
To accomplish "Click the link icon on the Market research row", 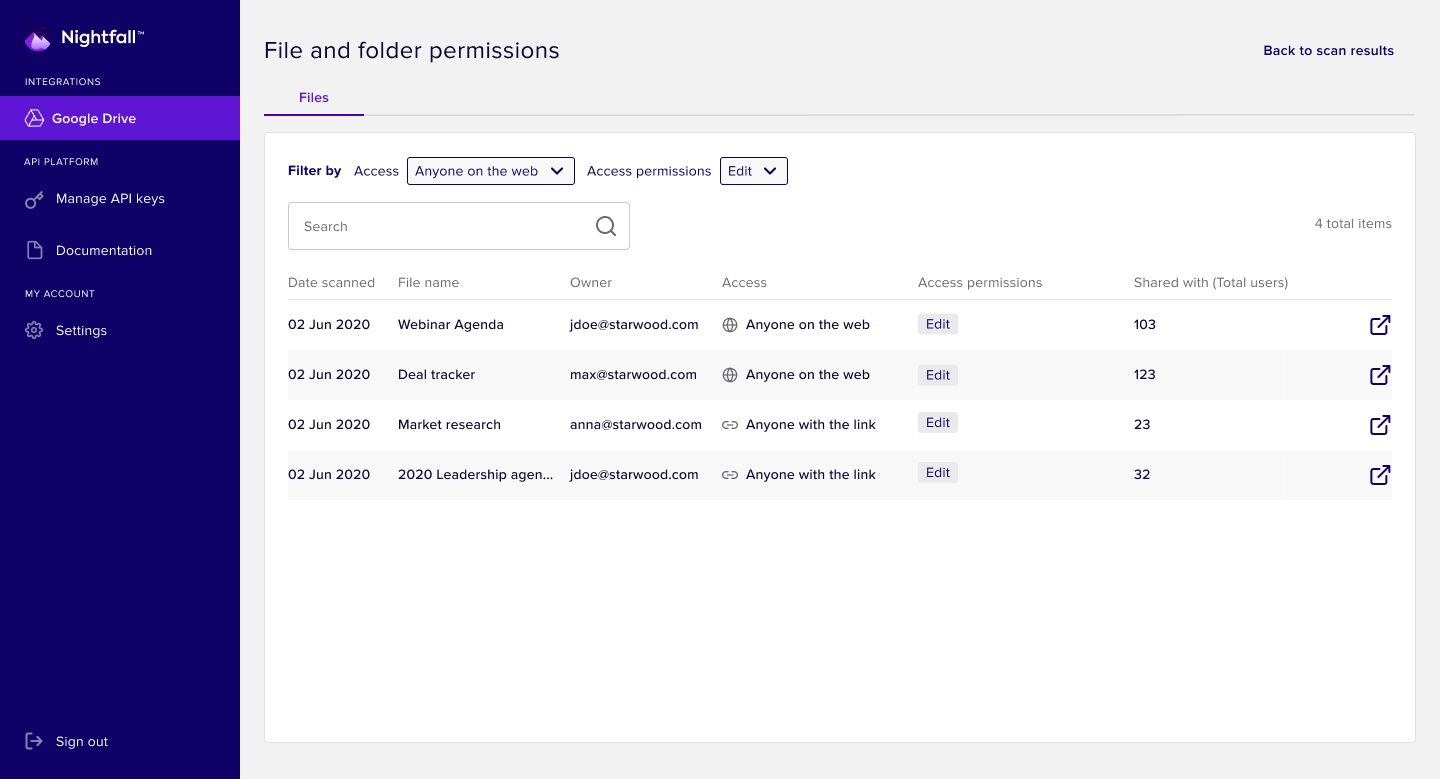I will [x=730, y=424].
